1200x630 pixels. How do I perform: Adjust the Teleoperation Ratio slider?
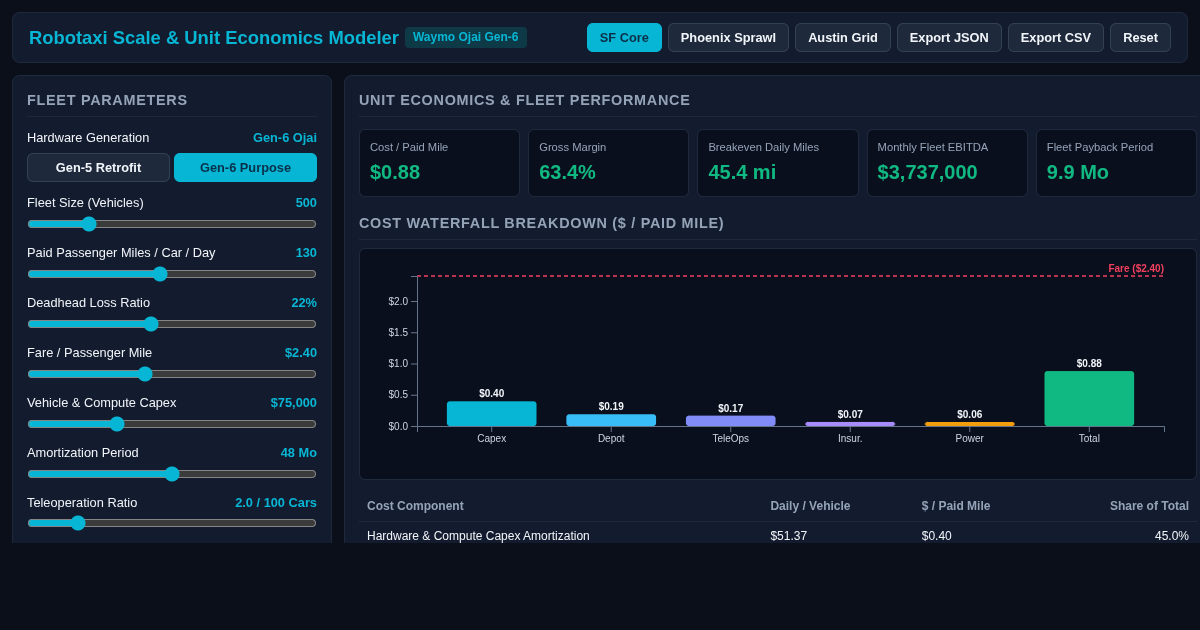pos(172,523)
